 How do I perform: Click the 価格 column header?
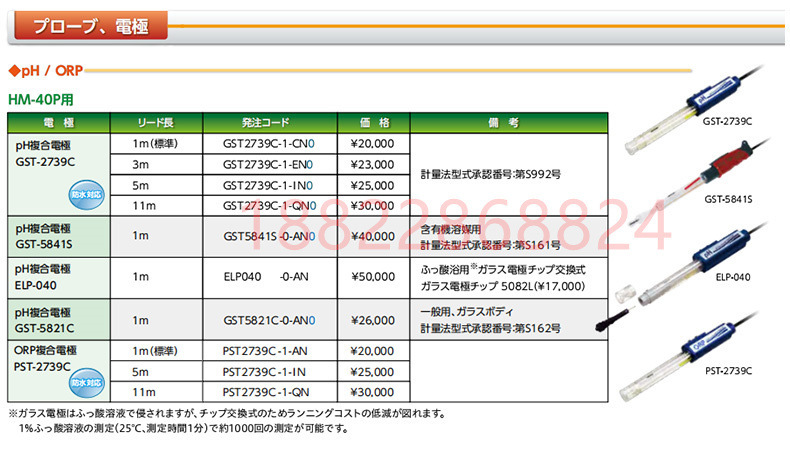coord(372,122)
